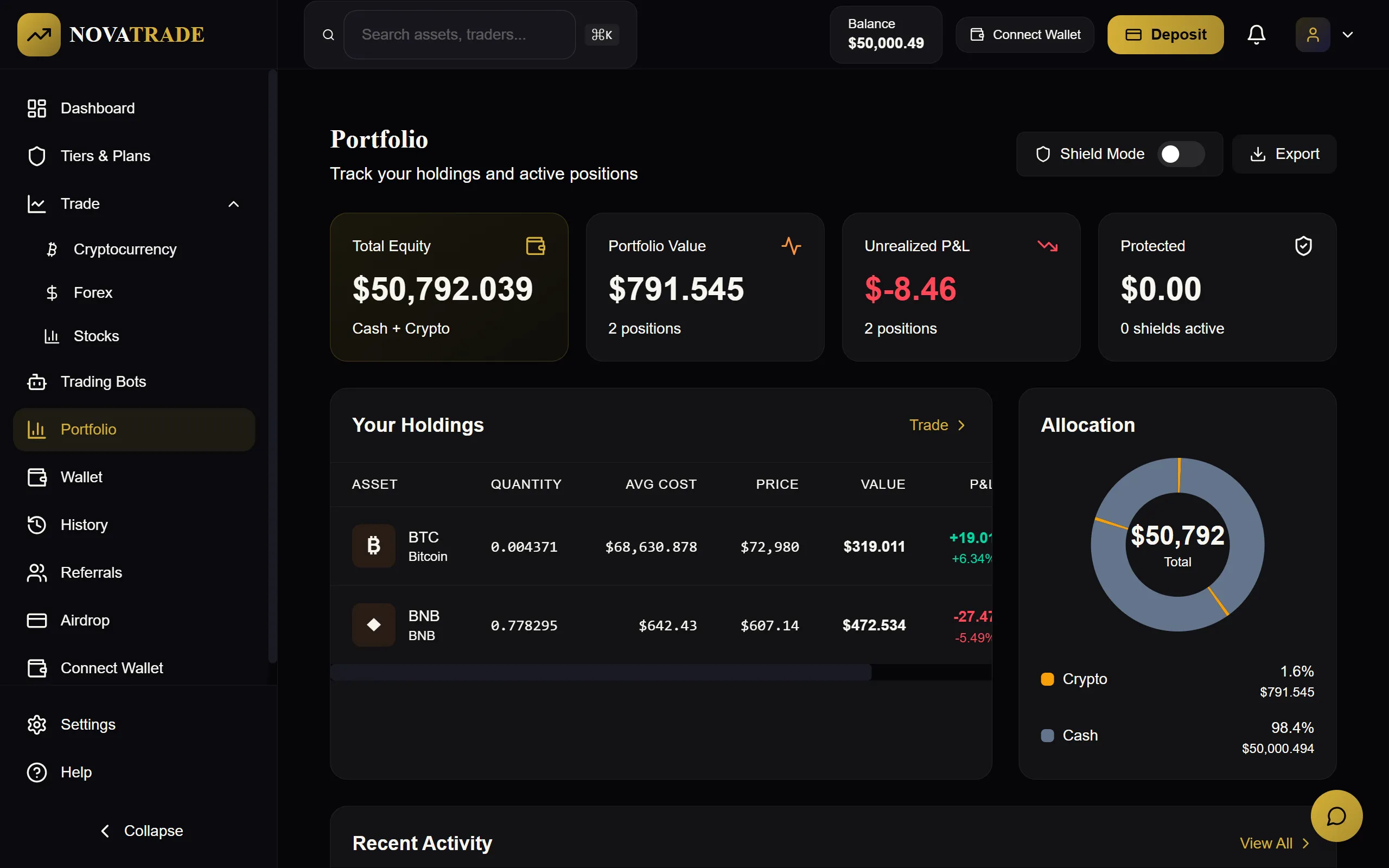The height and width of the screenshot is (868, 1389).
Task: Open sidebar Connect Wallet item
Action: coord(133,668)
